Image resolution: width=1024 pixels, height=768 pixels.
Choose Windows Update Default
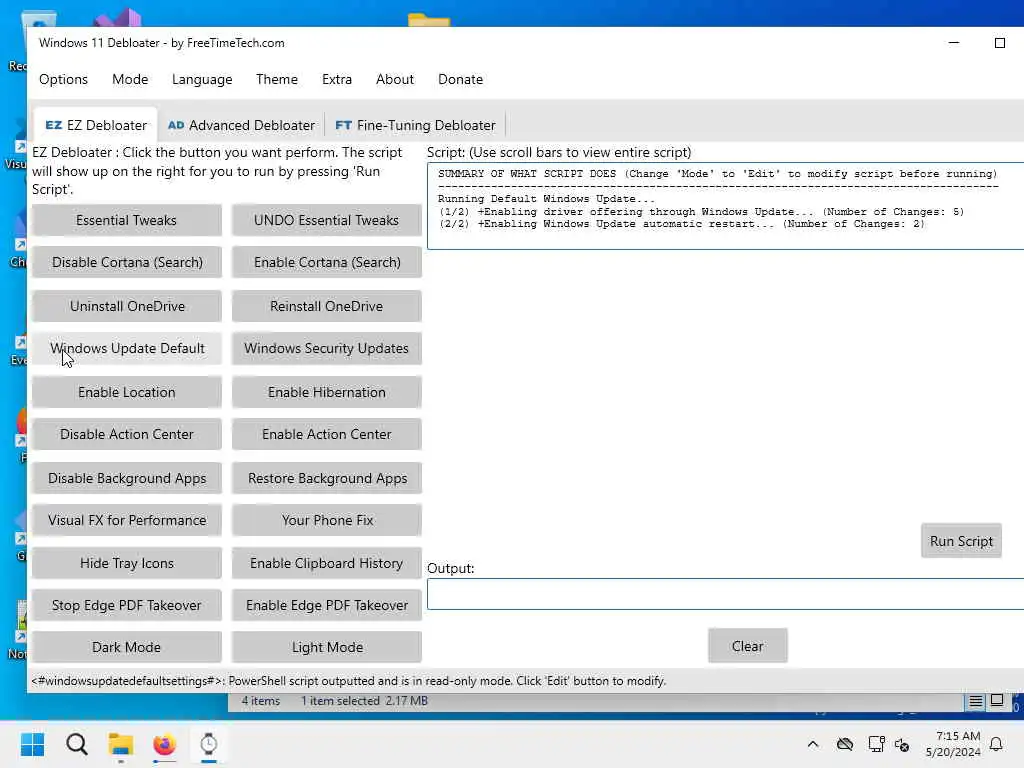click(x=127, y=348)
